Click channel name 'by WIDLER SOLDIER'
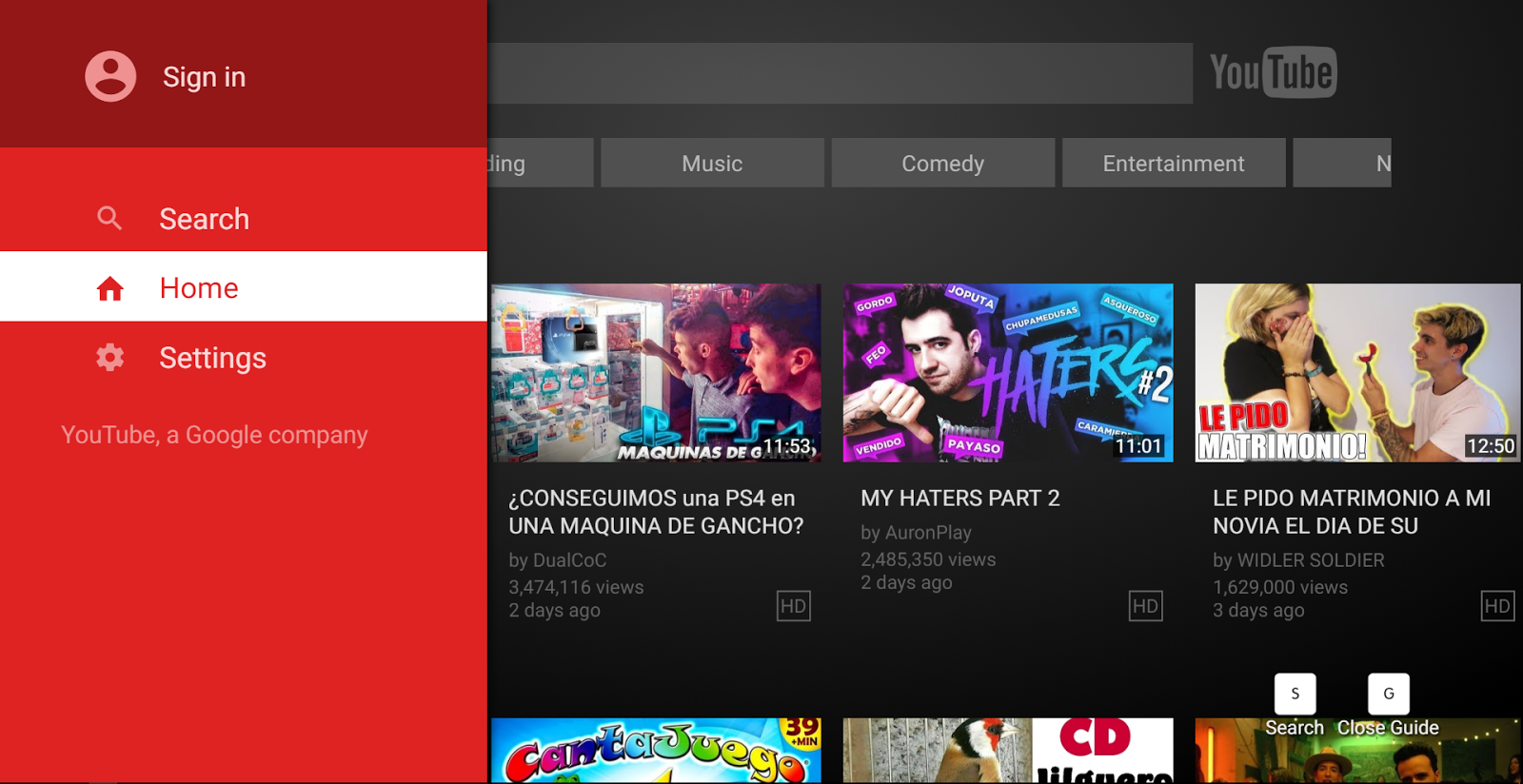 pos(1298,560)
